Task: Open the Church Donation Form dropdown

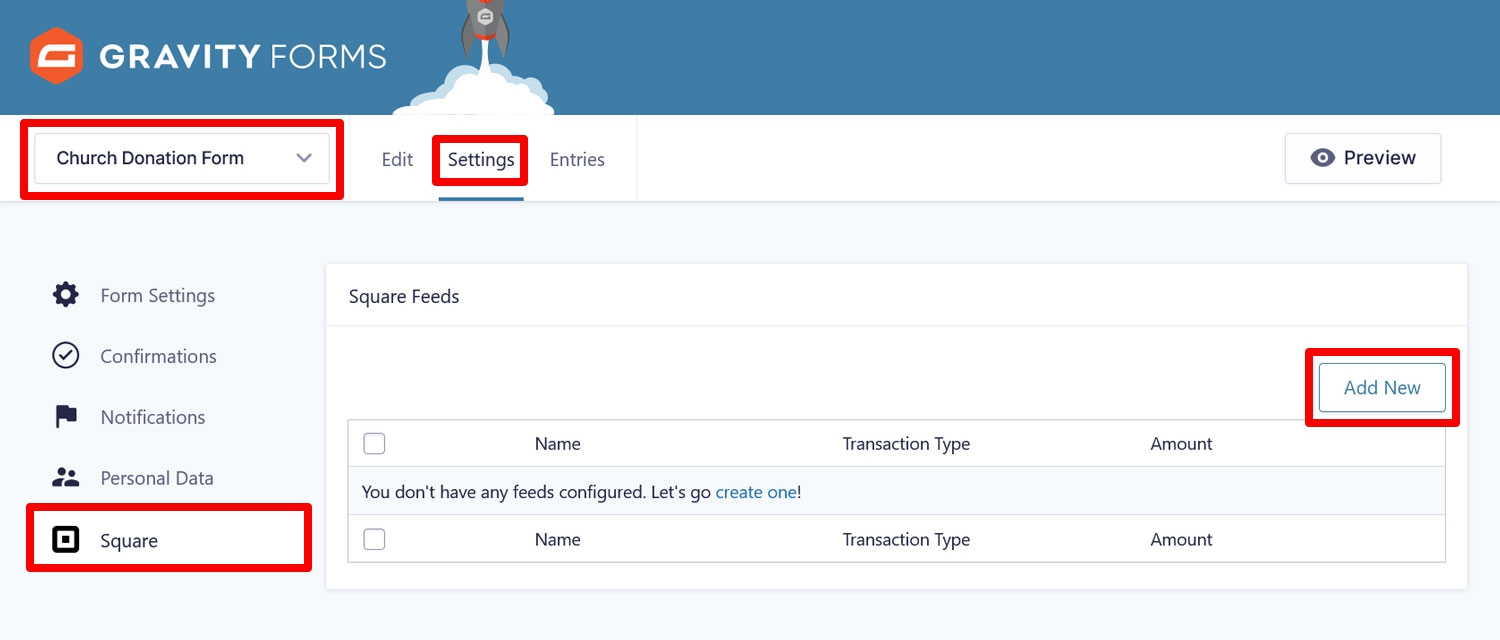Action: (182, 158)
